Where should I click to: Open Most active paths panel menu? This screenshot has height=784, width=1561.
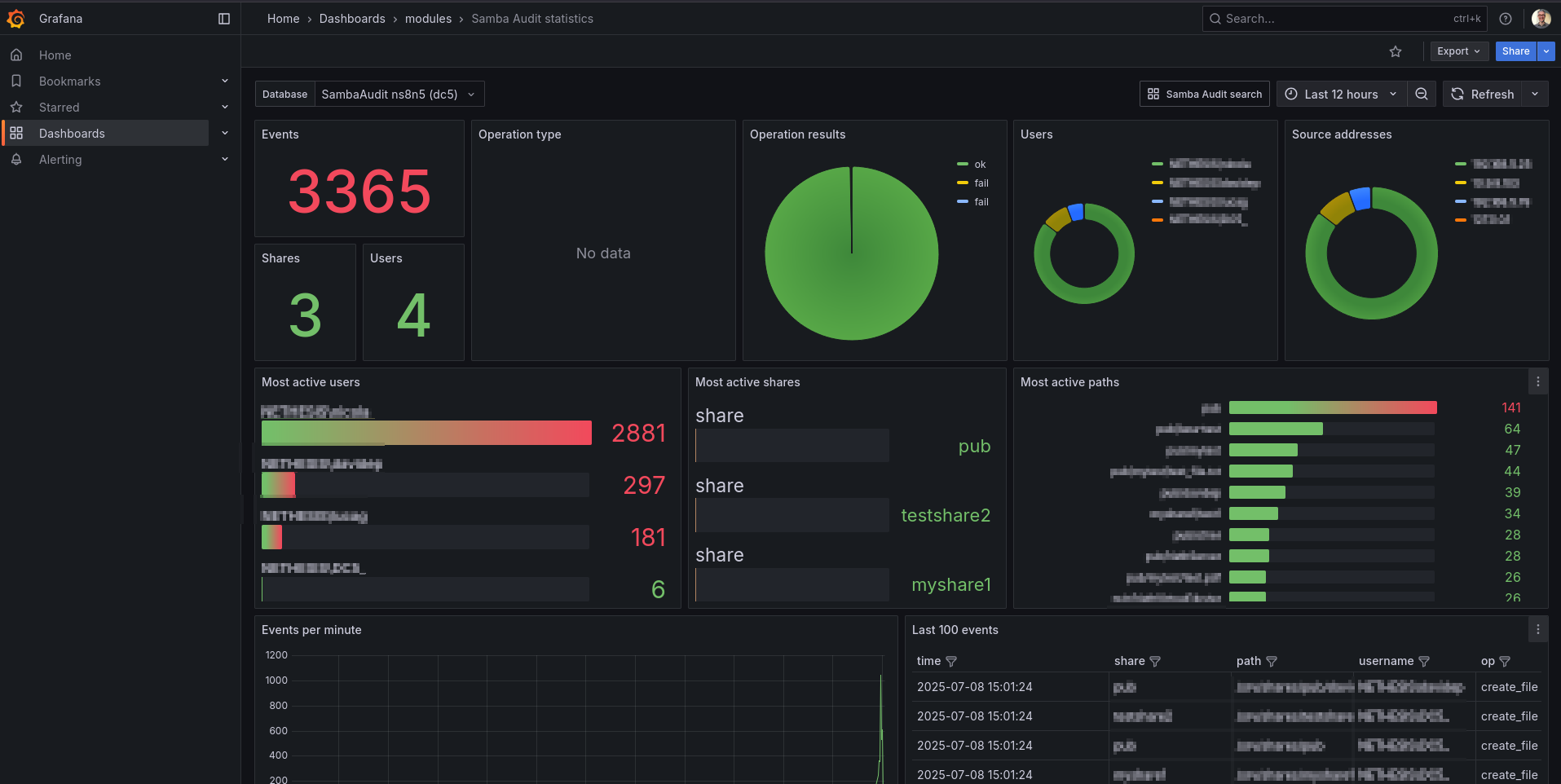[1538, 382]
